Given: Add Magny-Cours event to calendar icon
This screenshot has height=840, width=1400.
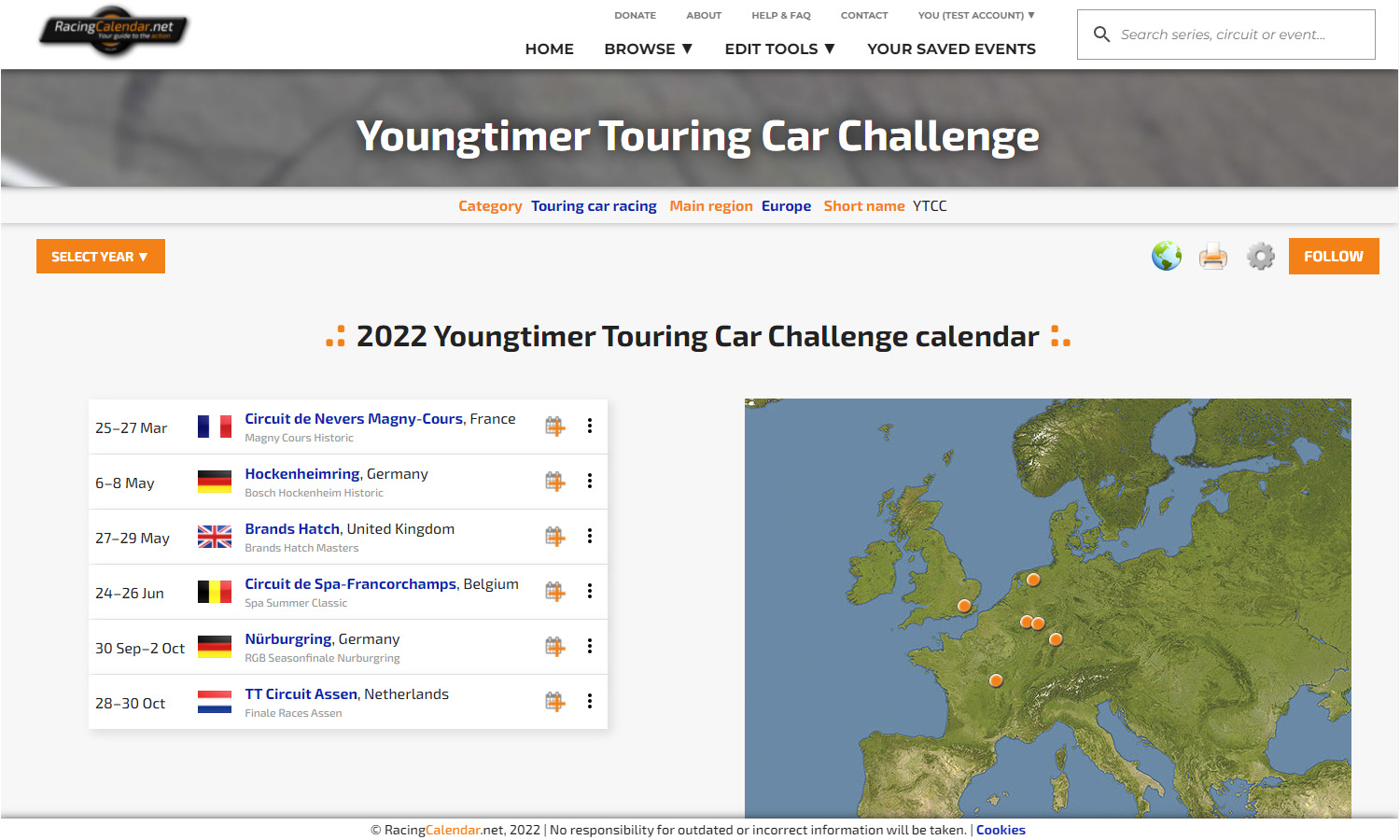Looking at the screenshot, I should point(555,427).
